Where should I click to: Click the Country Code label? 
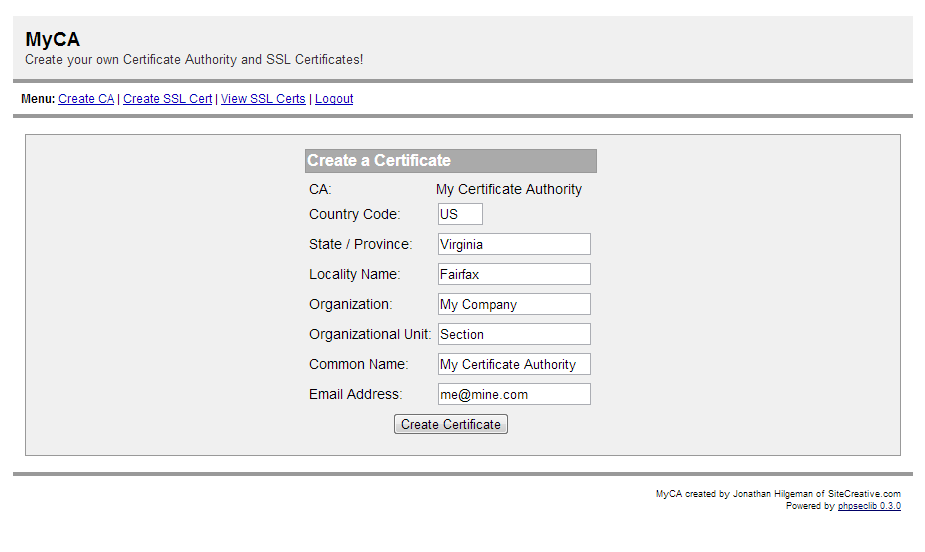pyautogui.click(x=355, y=214)
